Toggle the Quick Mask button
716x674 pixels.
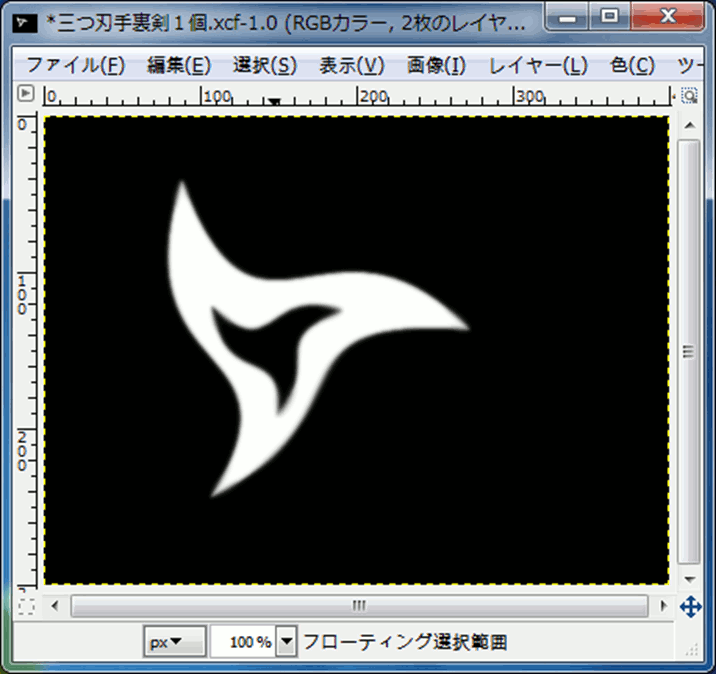[27, 606]
